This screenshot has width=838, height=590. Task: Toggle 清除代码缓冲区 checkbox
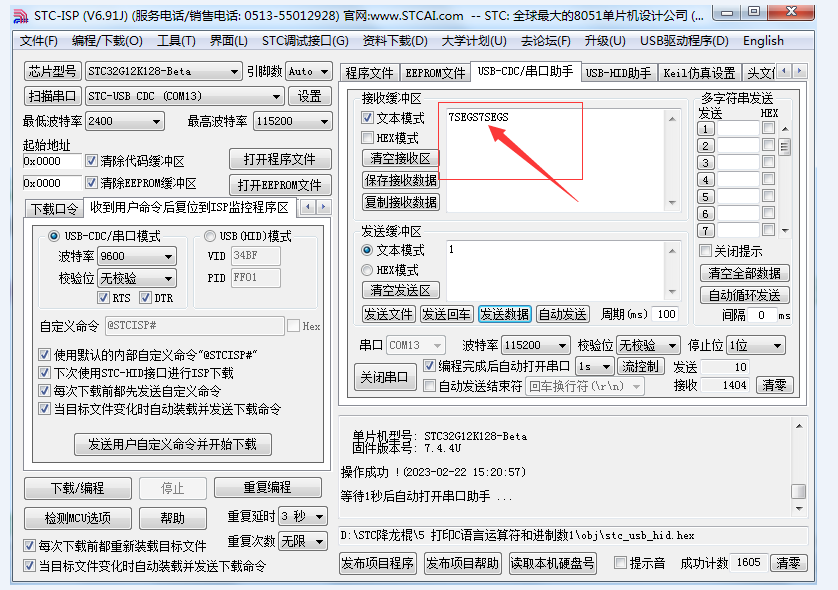[91, 160]
